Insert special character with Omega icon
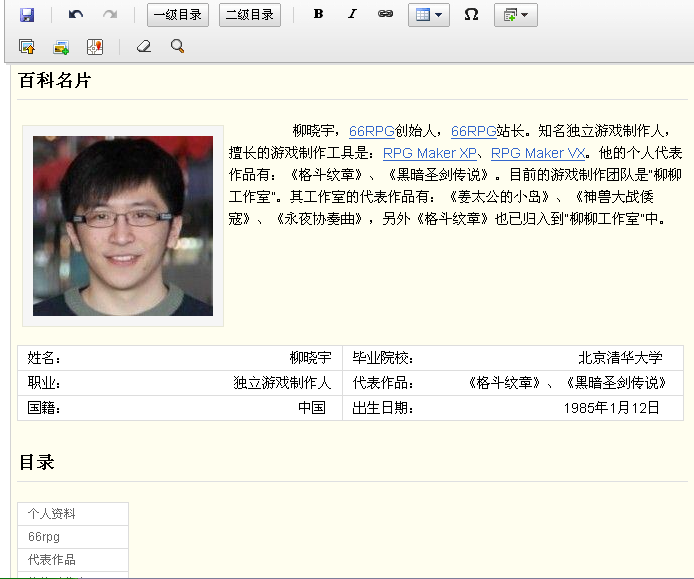The width and height of the screenshot is (694, 579). pos(471,15)
